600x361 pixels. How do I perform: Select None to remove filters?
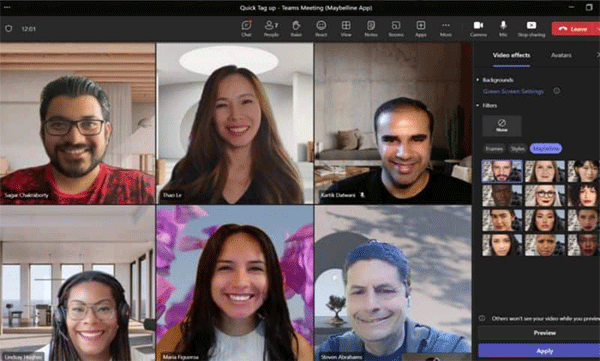tap(502, 126)
